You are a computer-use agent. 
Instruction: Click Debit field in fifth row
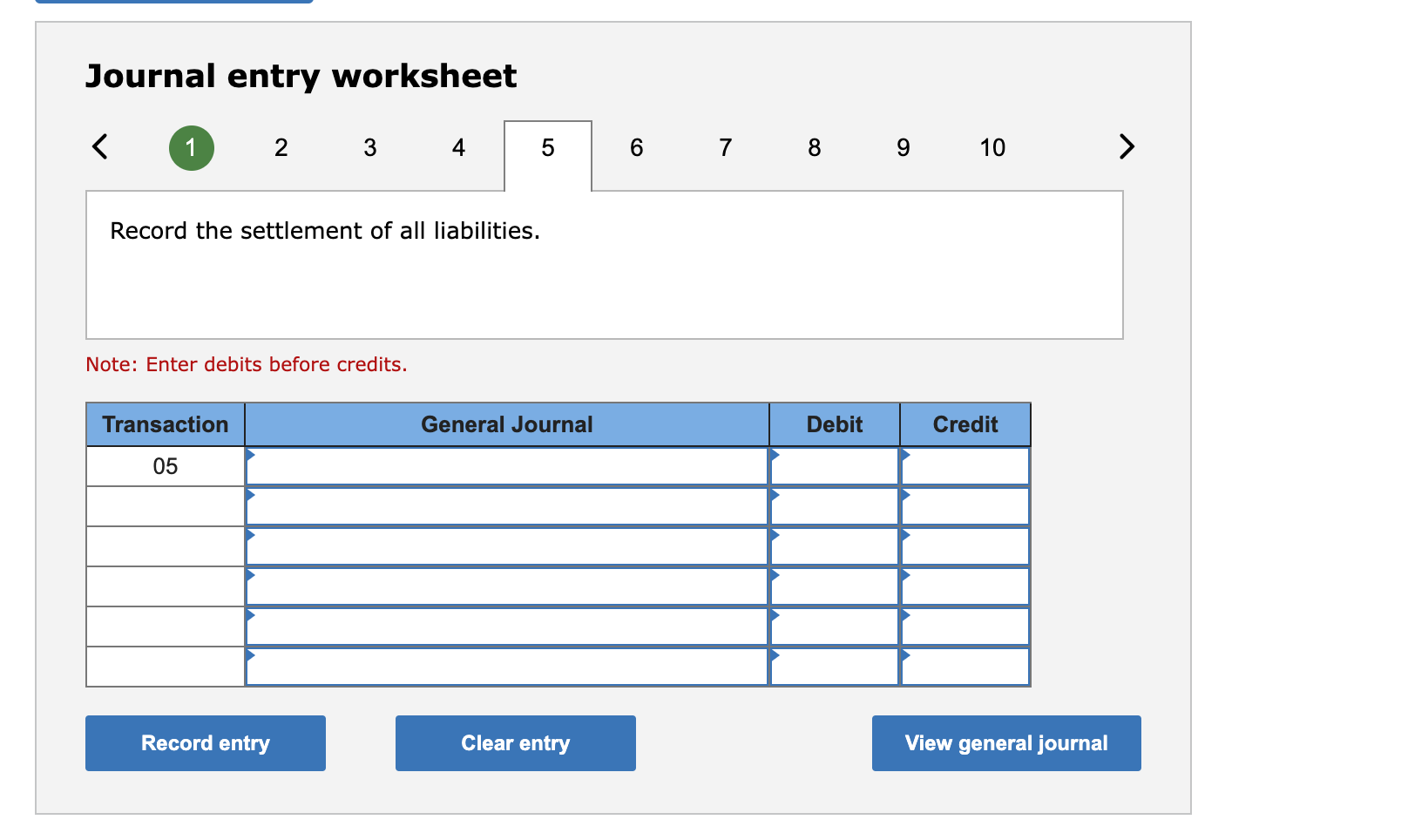tap(835, 627)
